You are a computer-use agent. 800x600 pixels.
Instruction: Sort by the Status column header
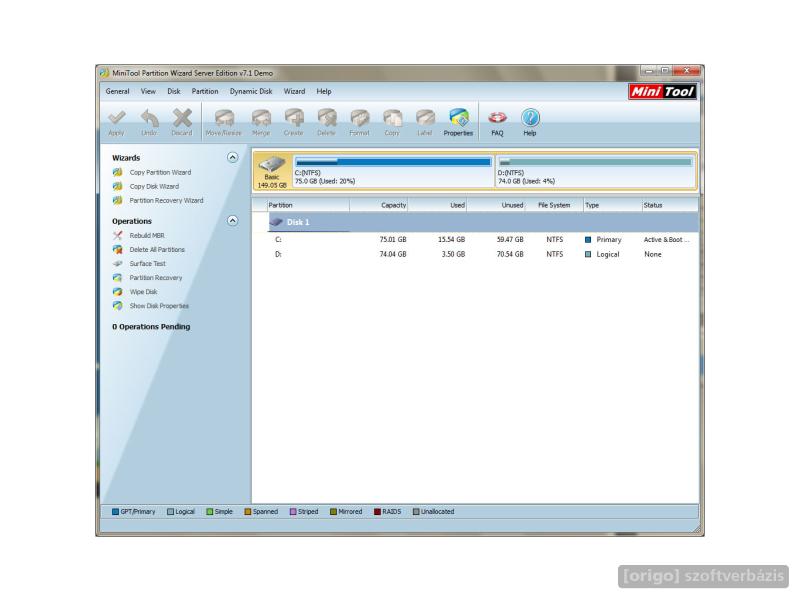click(x=670, y=205)
